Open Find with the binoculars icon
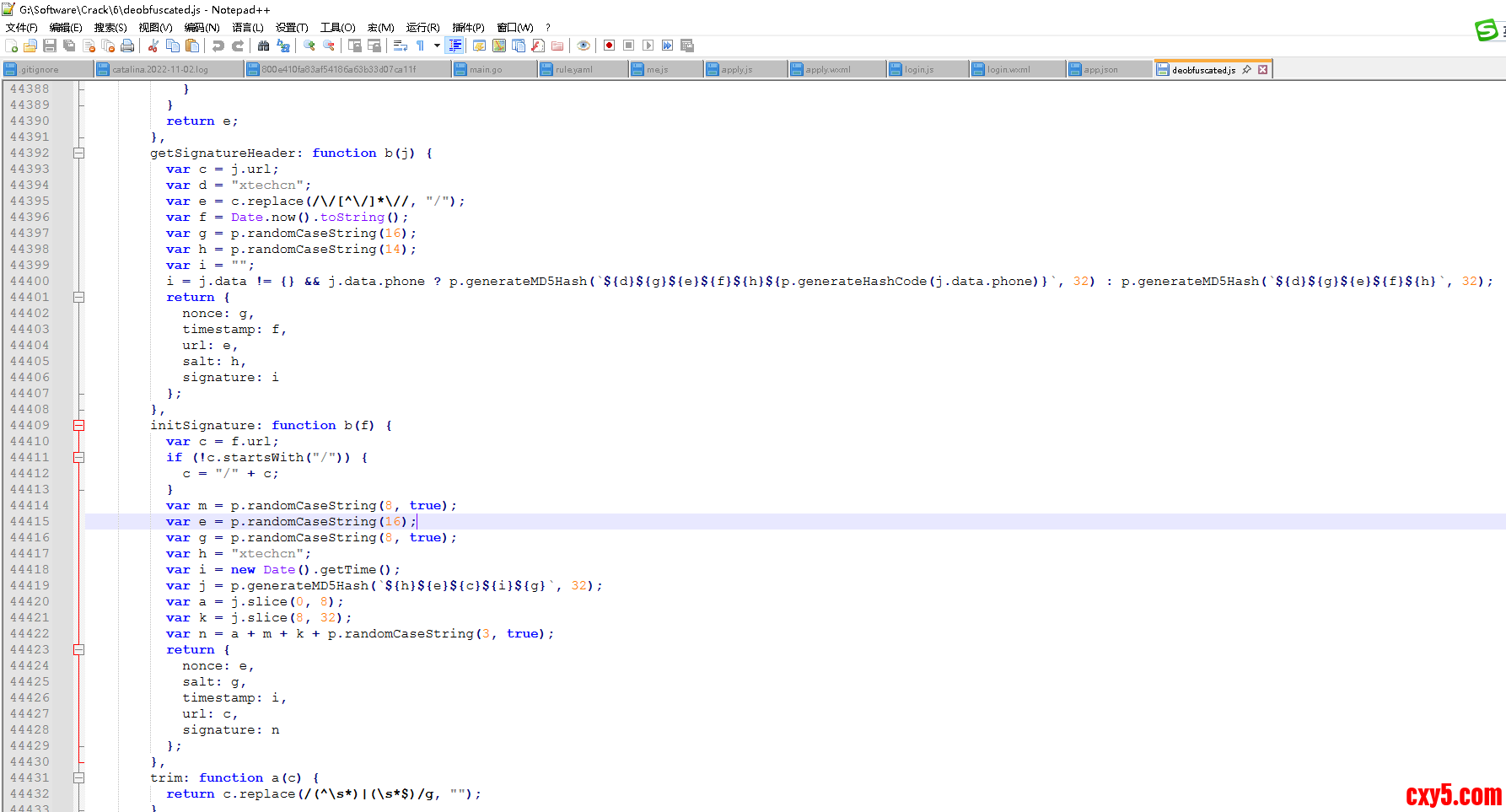 pos(264,46)
